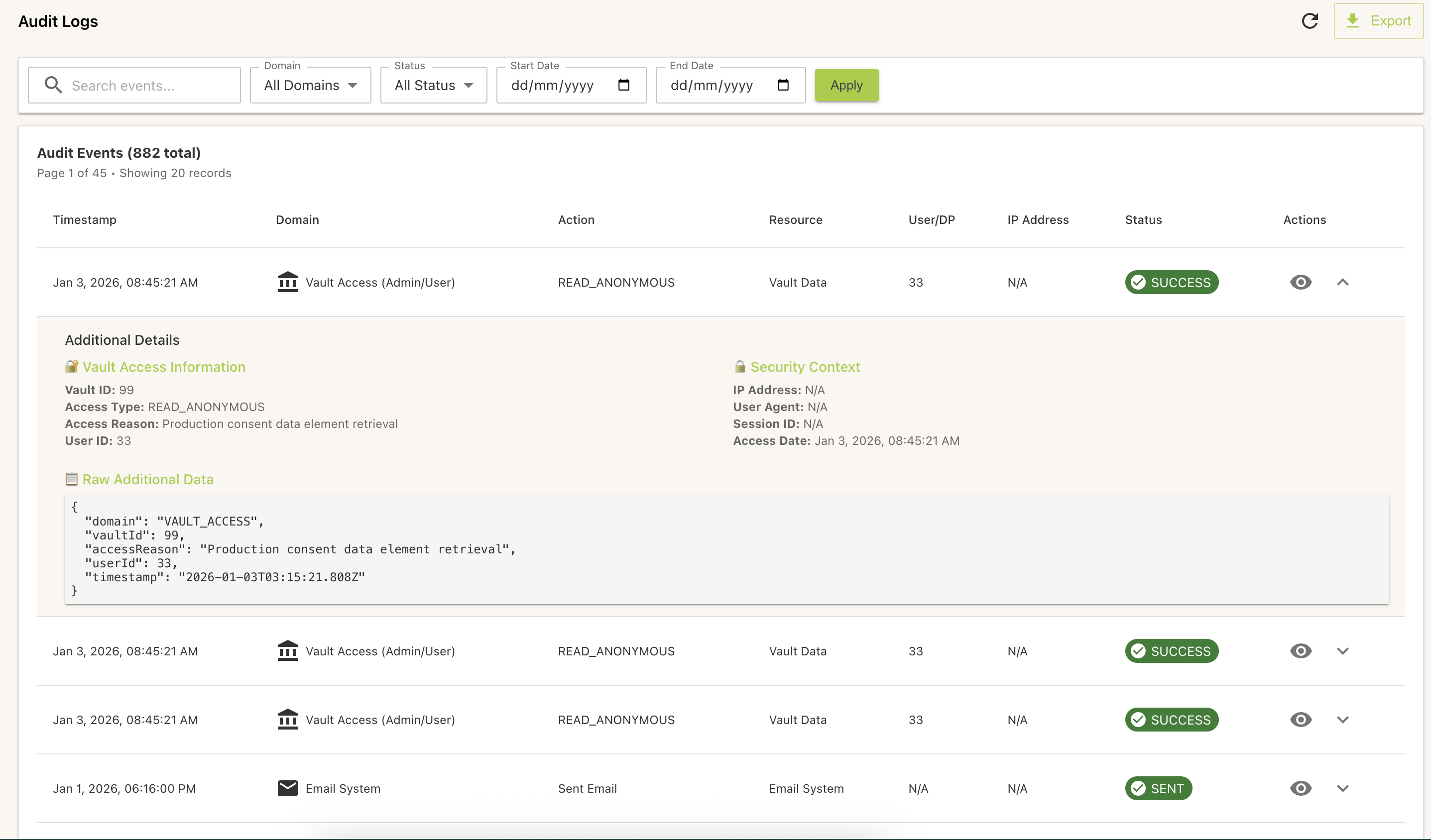Expand details for the Email System event
The image size is (1431, 840).
tap(1342, 788)
